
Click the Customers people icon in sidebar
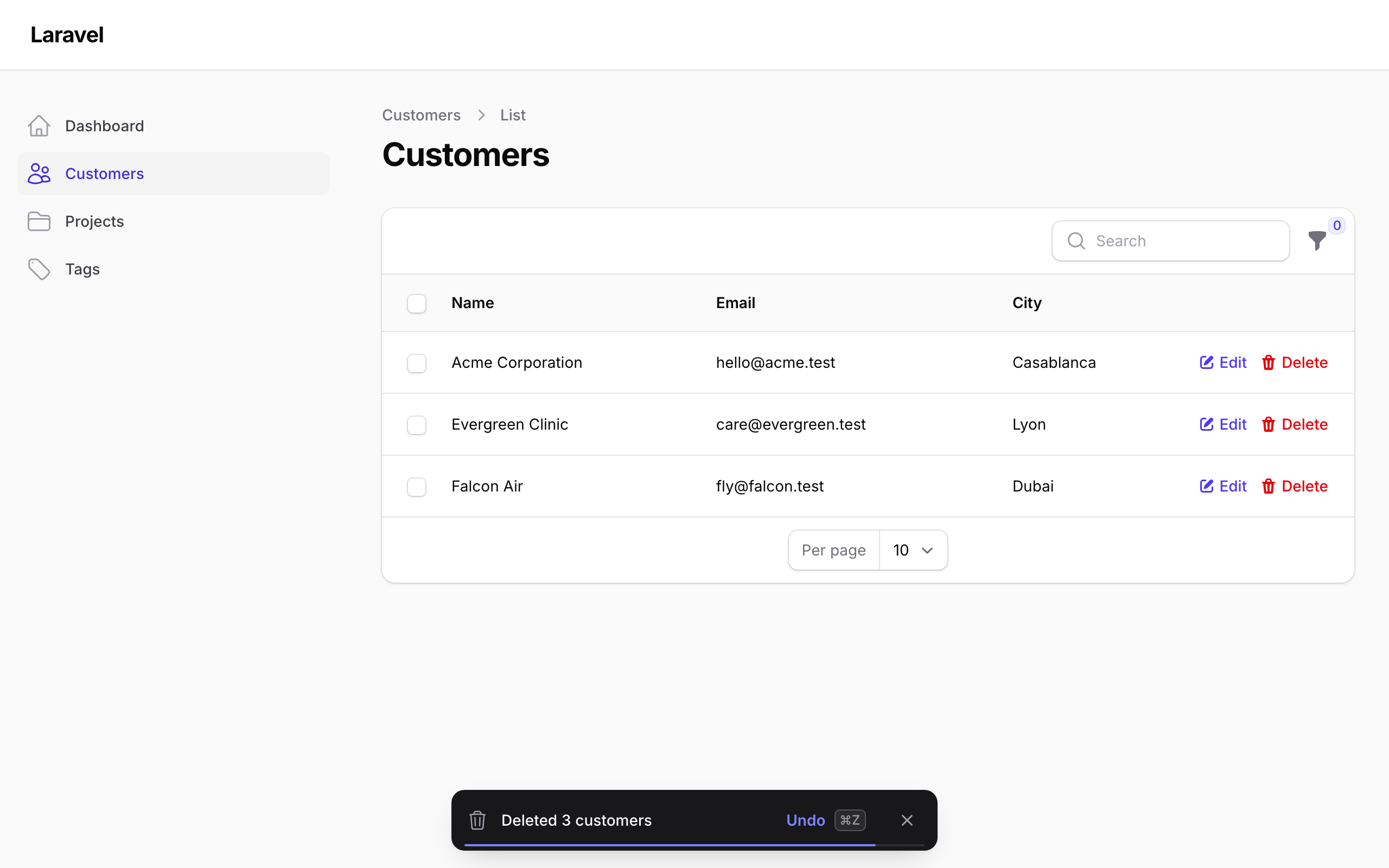click(x=39, y=174)
